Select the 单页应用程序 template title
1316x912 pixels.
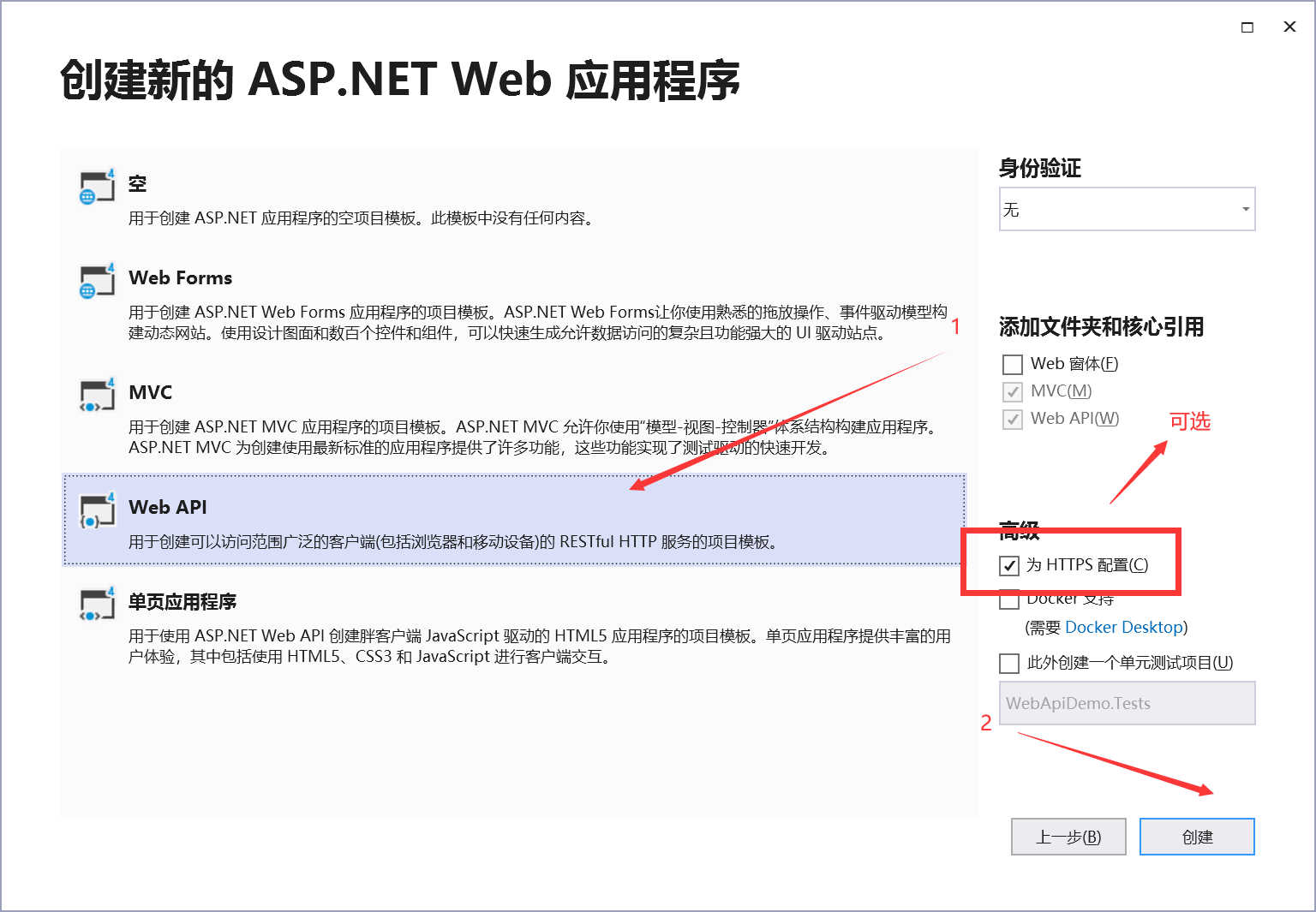[x=182, y=601]
